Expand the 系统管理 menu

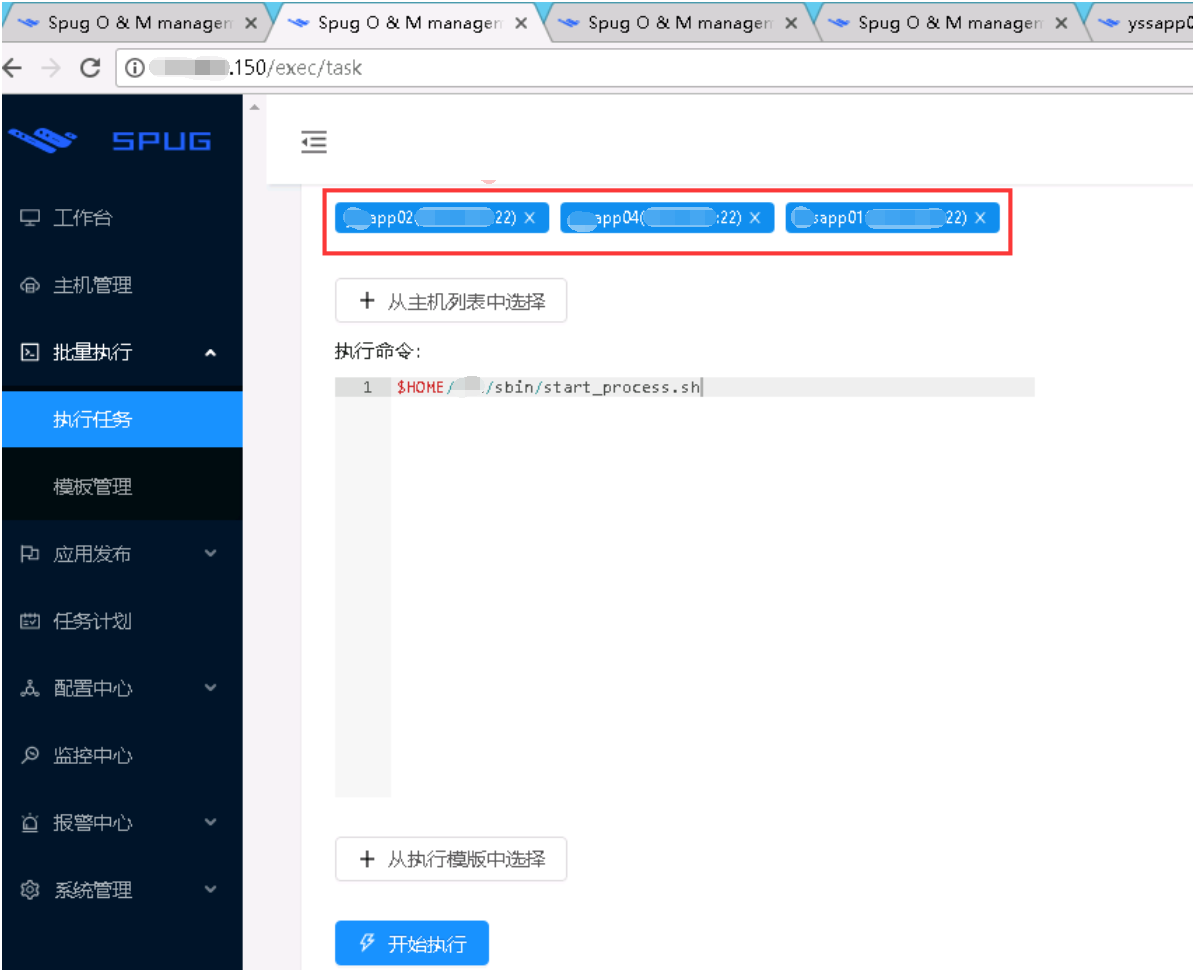tap(122, 889)
